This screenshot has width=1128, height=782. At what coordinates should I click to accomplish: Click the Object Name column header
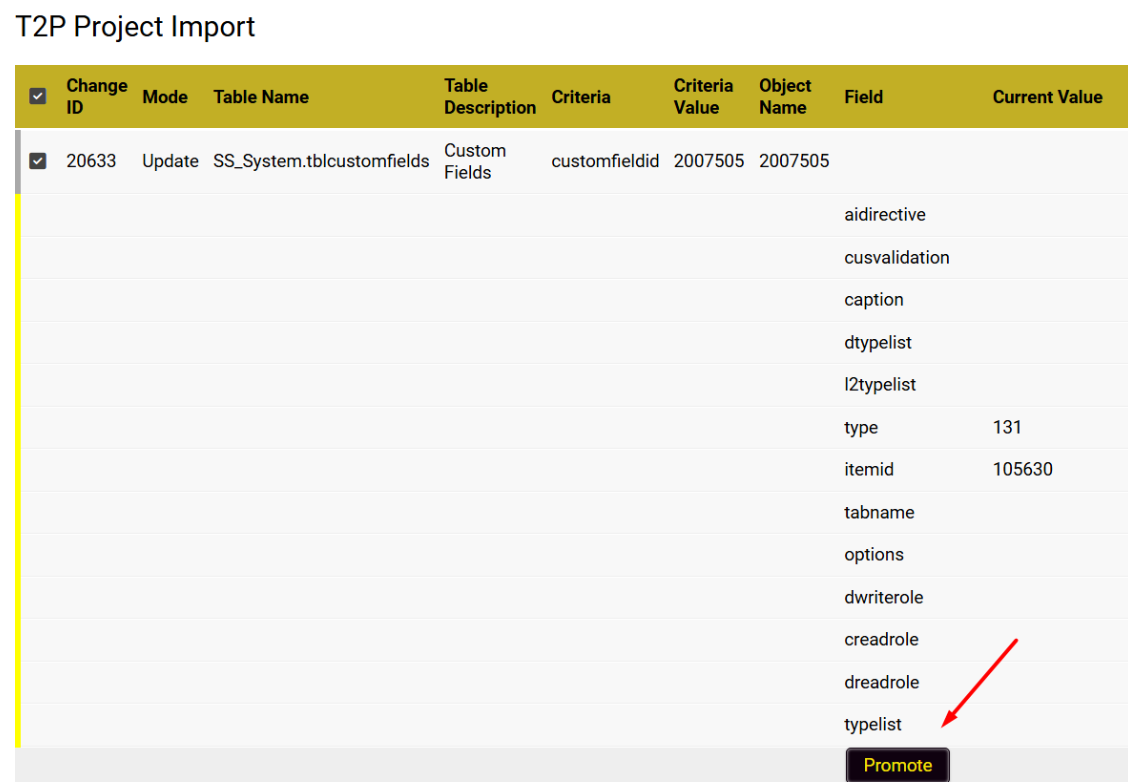[x=785, y=96]
